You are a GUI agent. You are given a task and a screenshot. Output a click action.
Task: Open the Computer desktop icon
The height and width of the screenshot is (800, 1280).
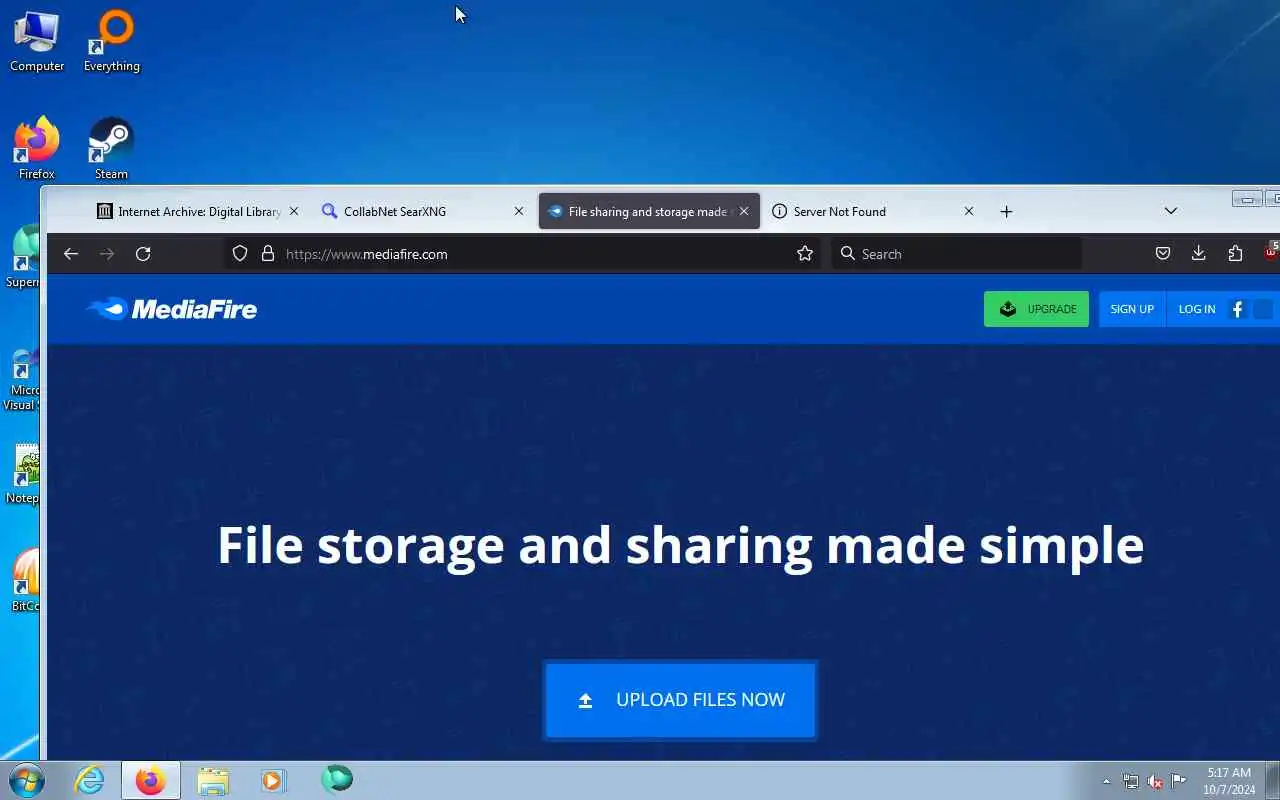tap(37, 42)
